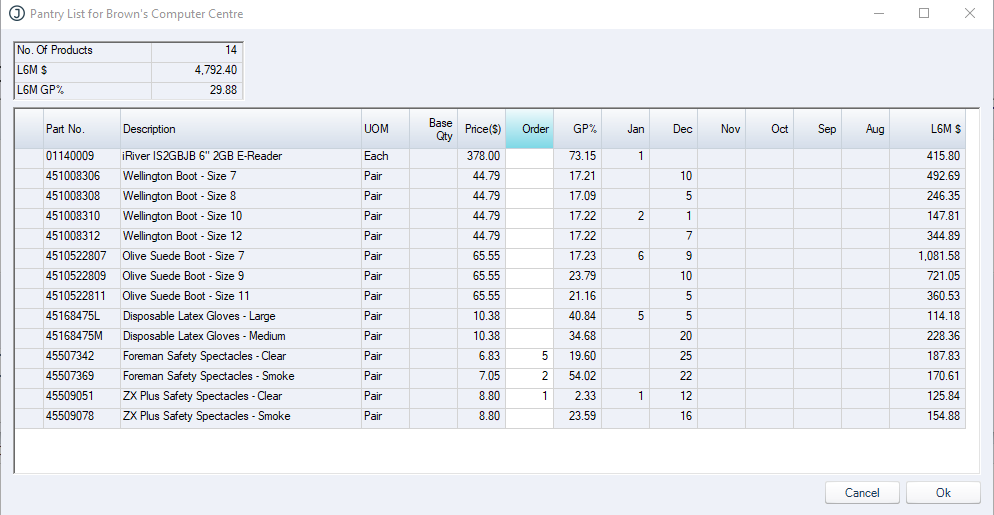Click the L6M GP% summary value 29.88
994x515 pixels.
[x=197, y=90]
